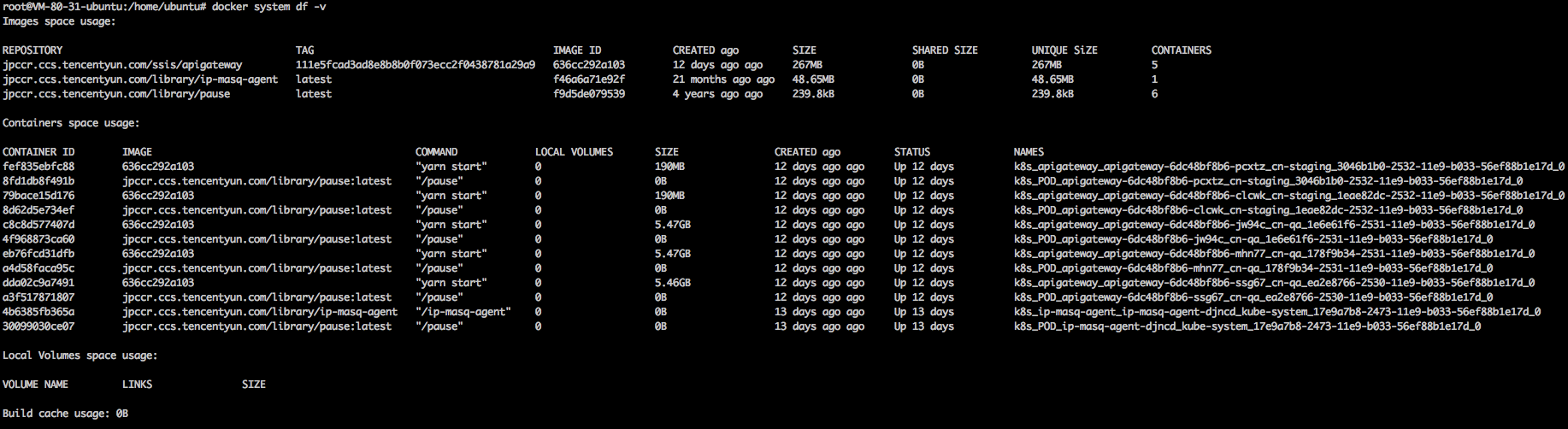Click the SHARED SIZE column header

pyautogui.click(x=945, y=50)
